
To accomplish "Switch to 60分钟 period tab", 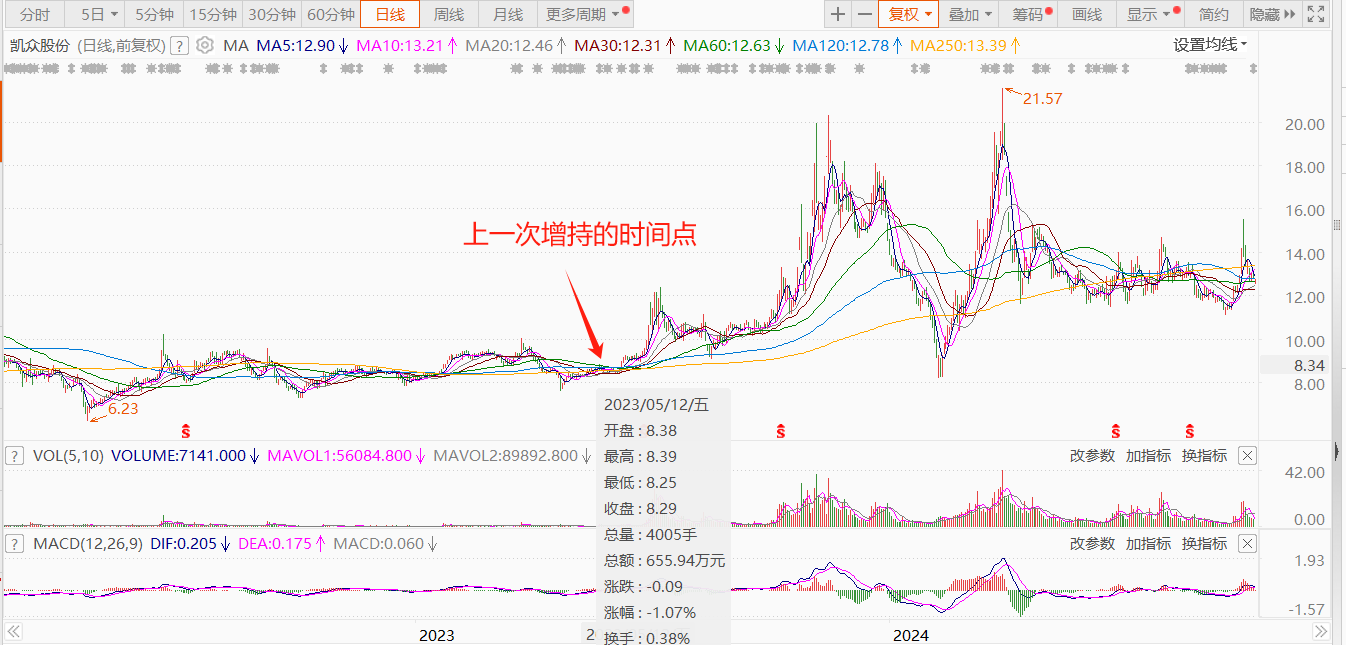I will point(330,14).
